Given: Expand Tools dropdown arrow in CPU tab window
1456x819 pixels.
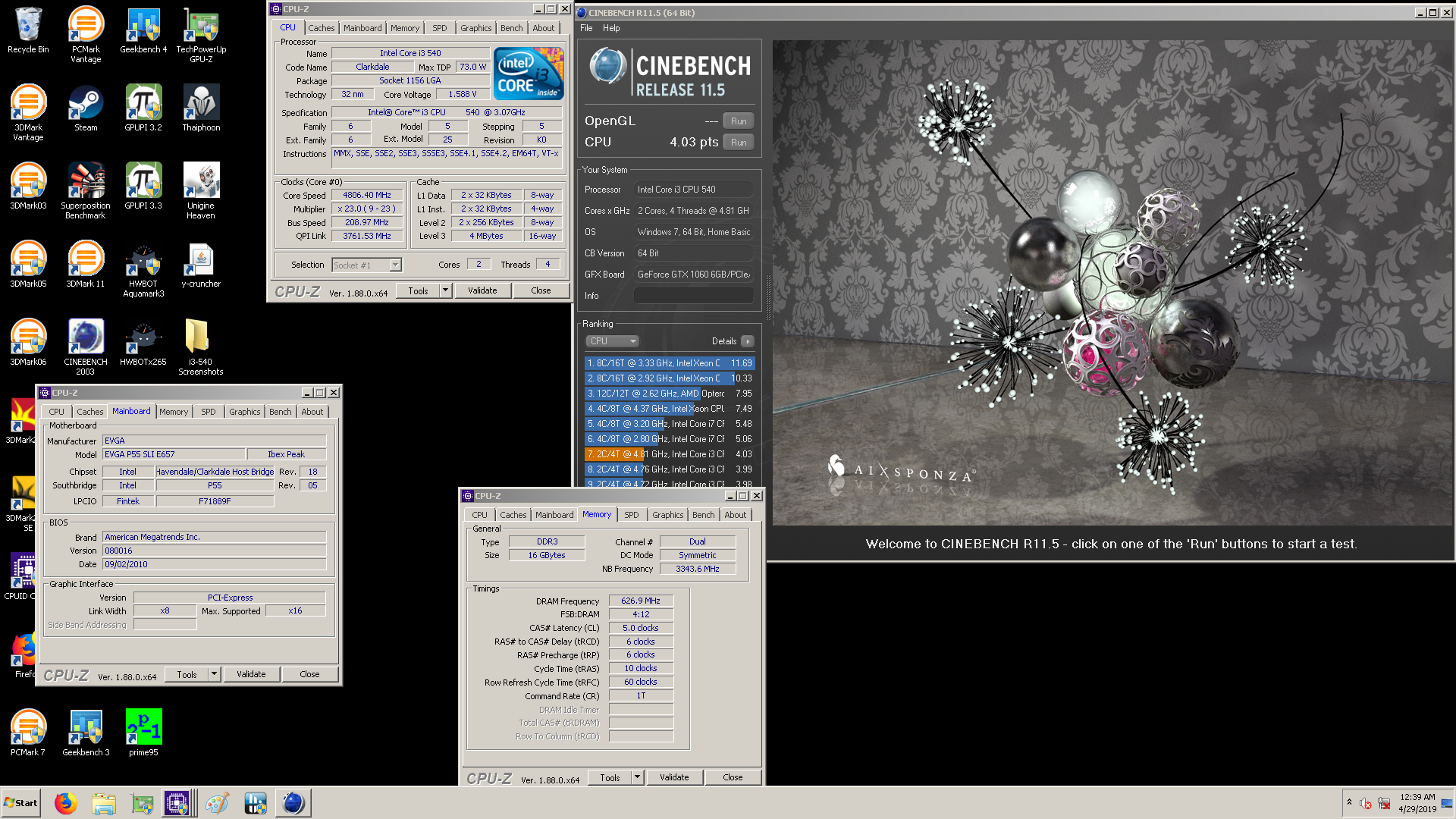Looking at the screenshot, I should (x=446, y=290).
